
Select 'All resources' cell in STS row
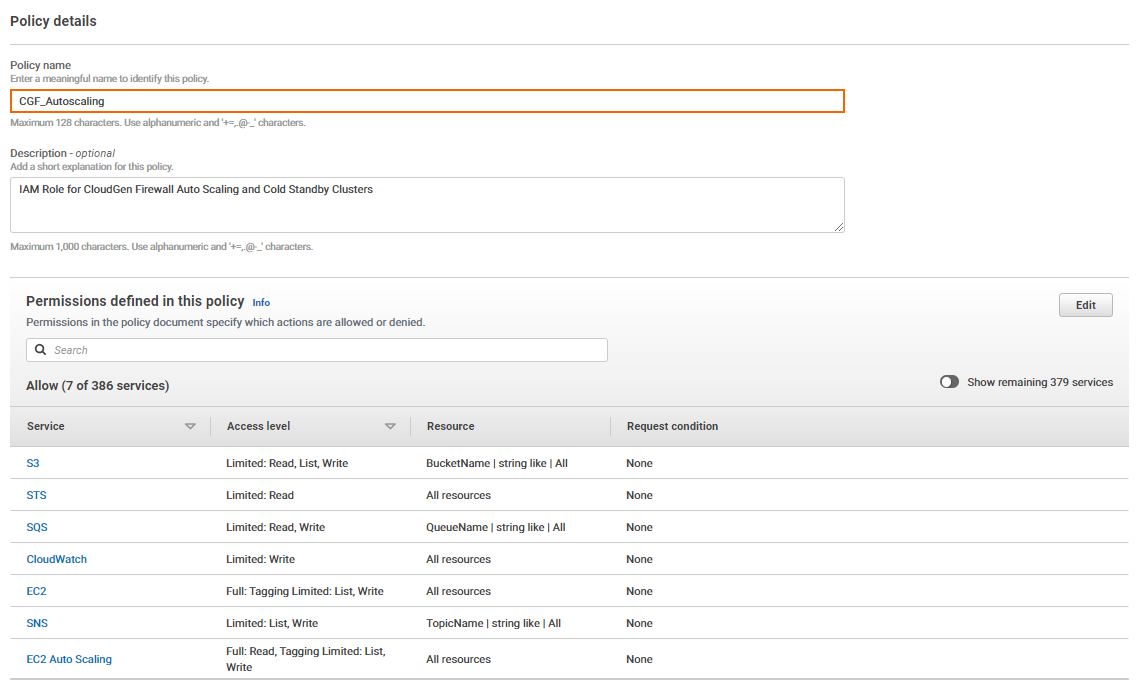[x=459, y=495]
